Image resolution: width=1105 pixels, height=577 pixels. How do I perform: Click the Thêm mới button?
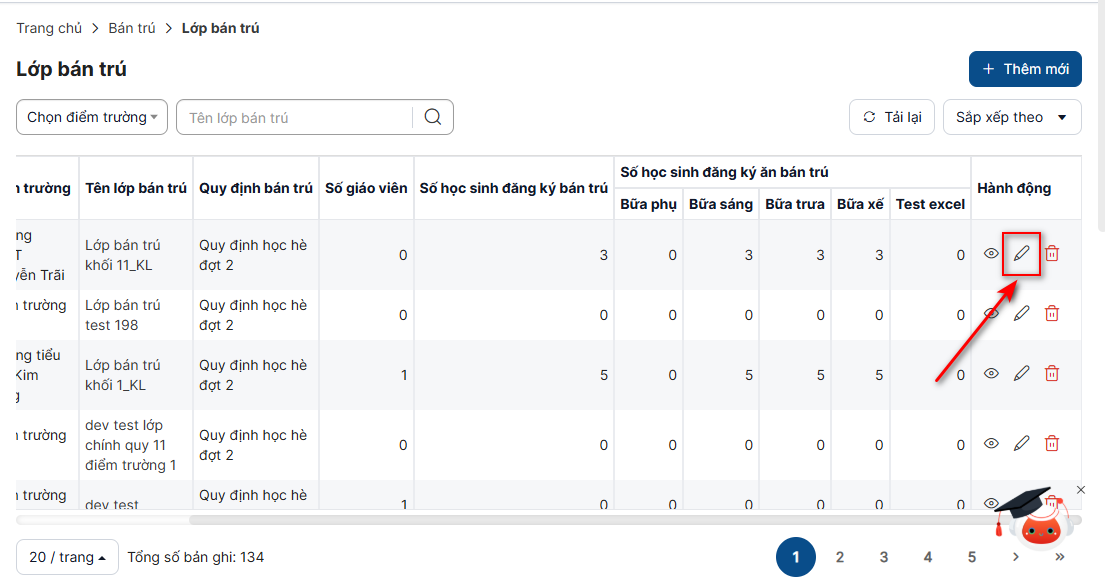point(1025,69)
